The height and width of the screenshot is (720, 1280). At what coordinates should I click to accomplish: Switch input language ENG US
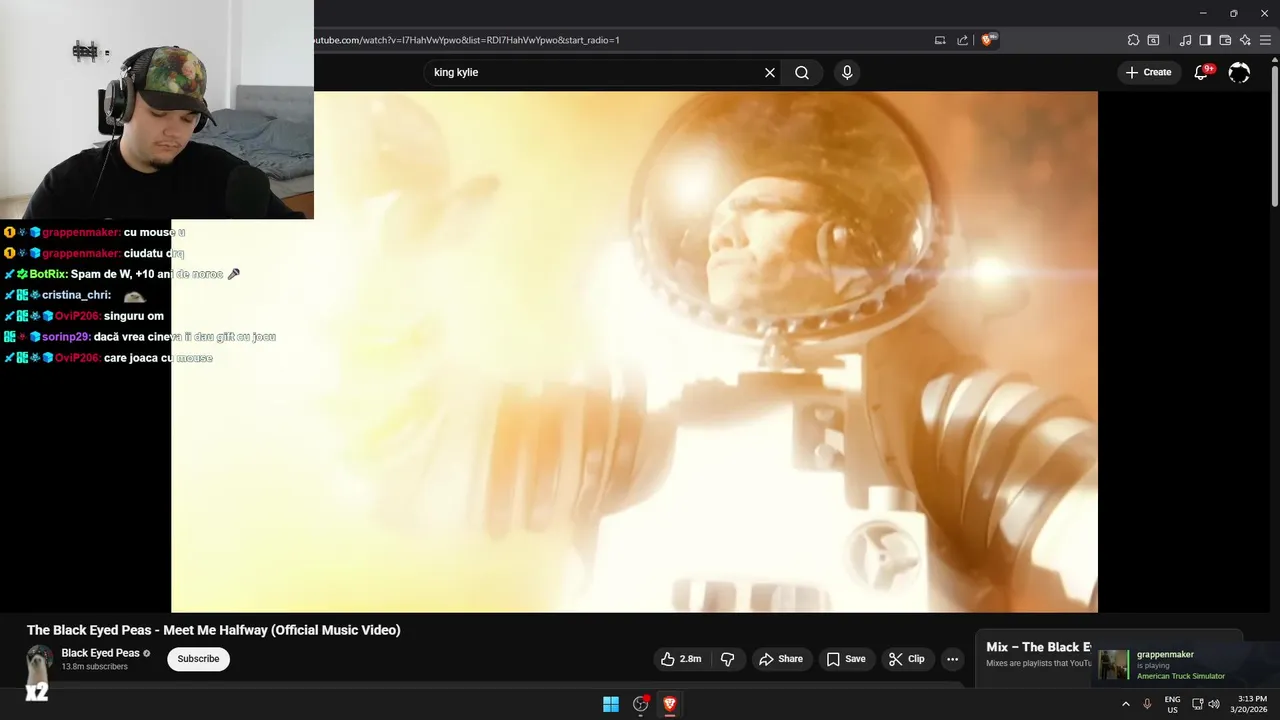(x=1172, y=704)
